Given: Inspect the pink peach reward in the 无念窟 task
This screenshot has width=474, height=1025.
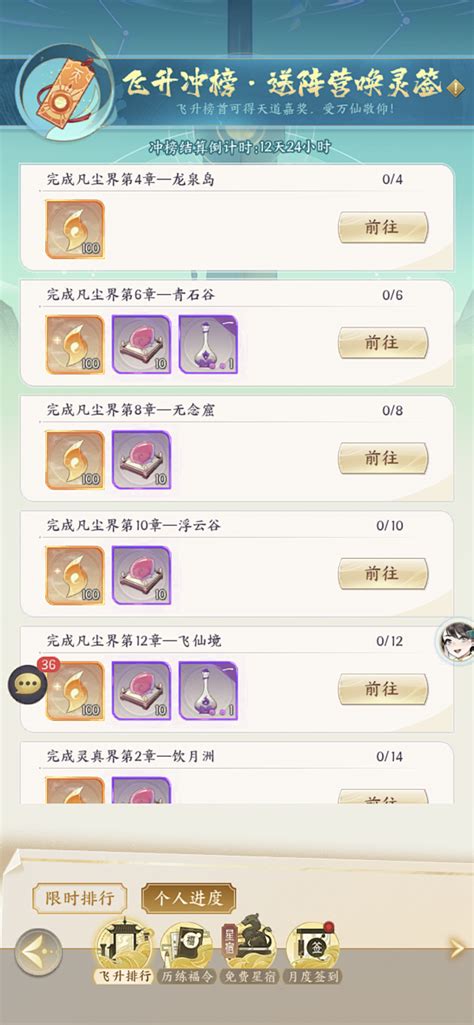Looking at the screenshot, I should pyautogui.click(x=141, y=460).
